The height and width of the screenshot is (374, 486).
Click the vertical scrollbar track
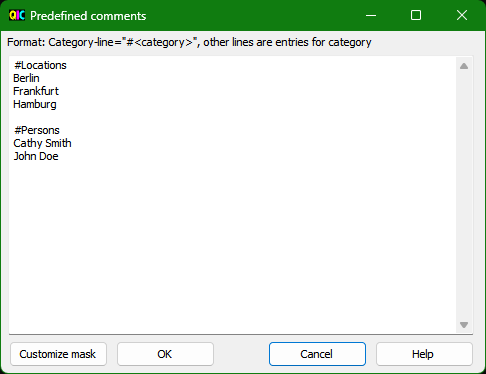464,195
